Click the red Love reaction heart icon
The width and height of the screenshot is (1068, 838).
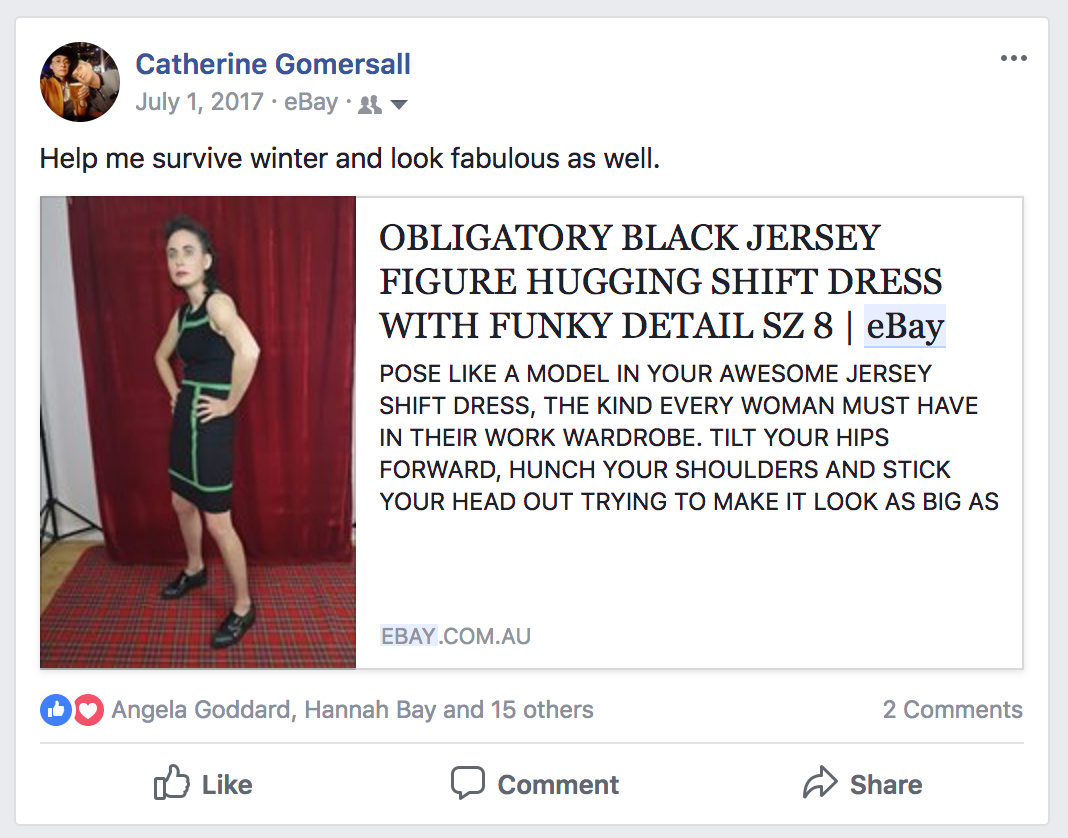[88, 710]
